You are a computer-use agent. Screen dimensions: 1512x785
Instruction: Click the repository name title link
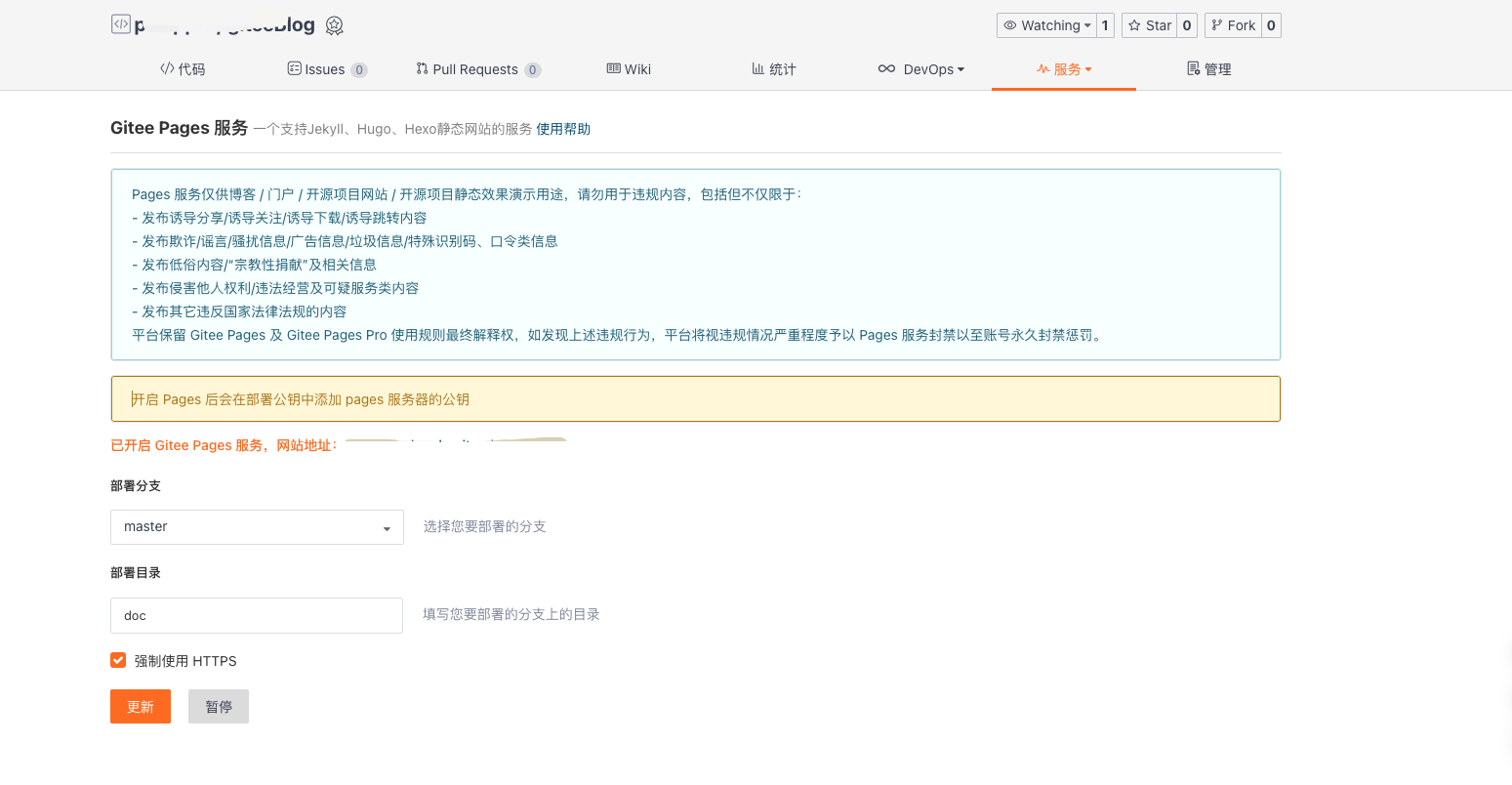[225, 25]
